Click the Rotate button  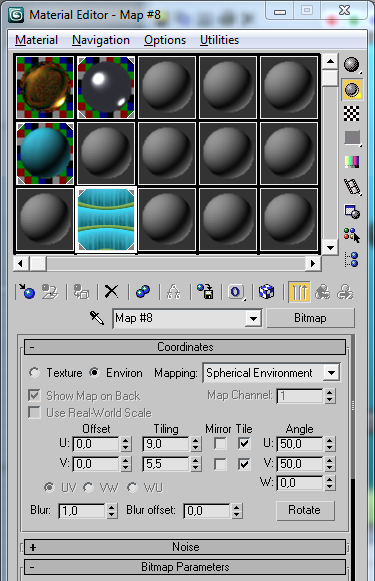pyautogui.click(x=305, y=510)
